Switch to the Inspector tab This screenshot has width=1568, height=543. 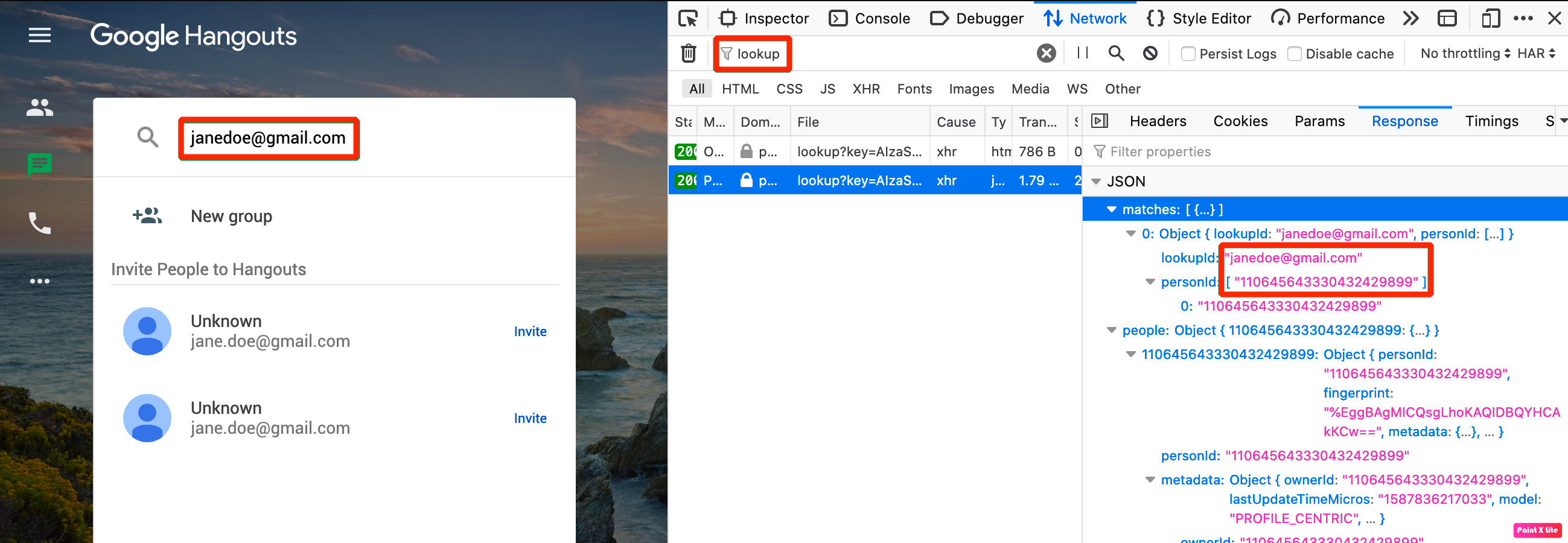pos(763,19)
